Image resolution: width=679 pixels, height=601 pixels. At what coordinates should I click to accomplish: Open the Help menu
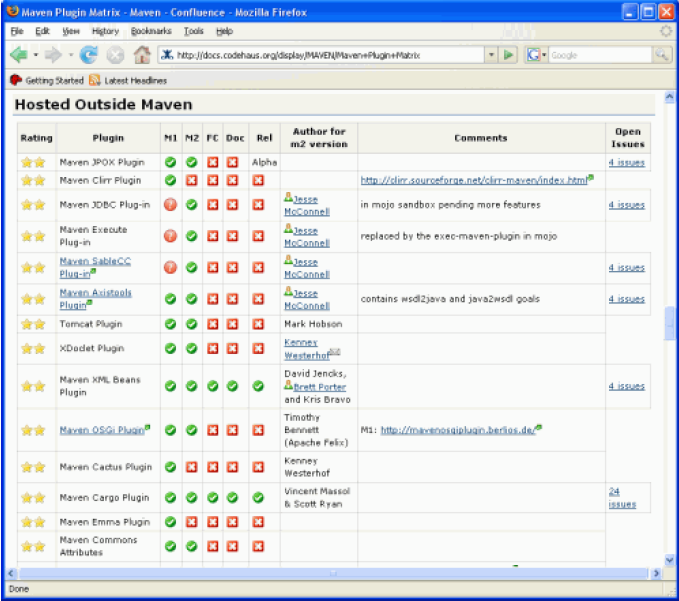(224, 31)
